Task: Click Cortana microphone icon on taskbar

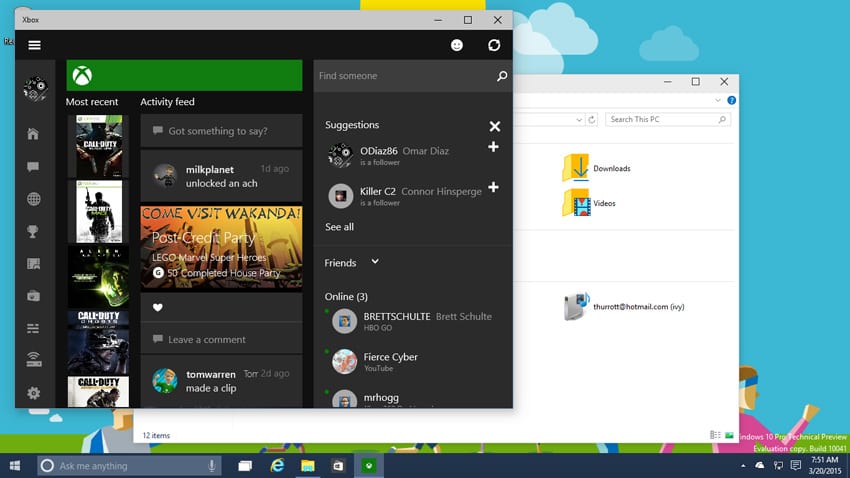Action: [x=211, y=466]
